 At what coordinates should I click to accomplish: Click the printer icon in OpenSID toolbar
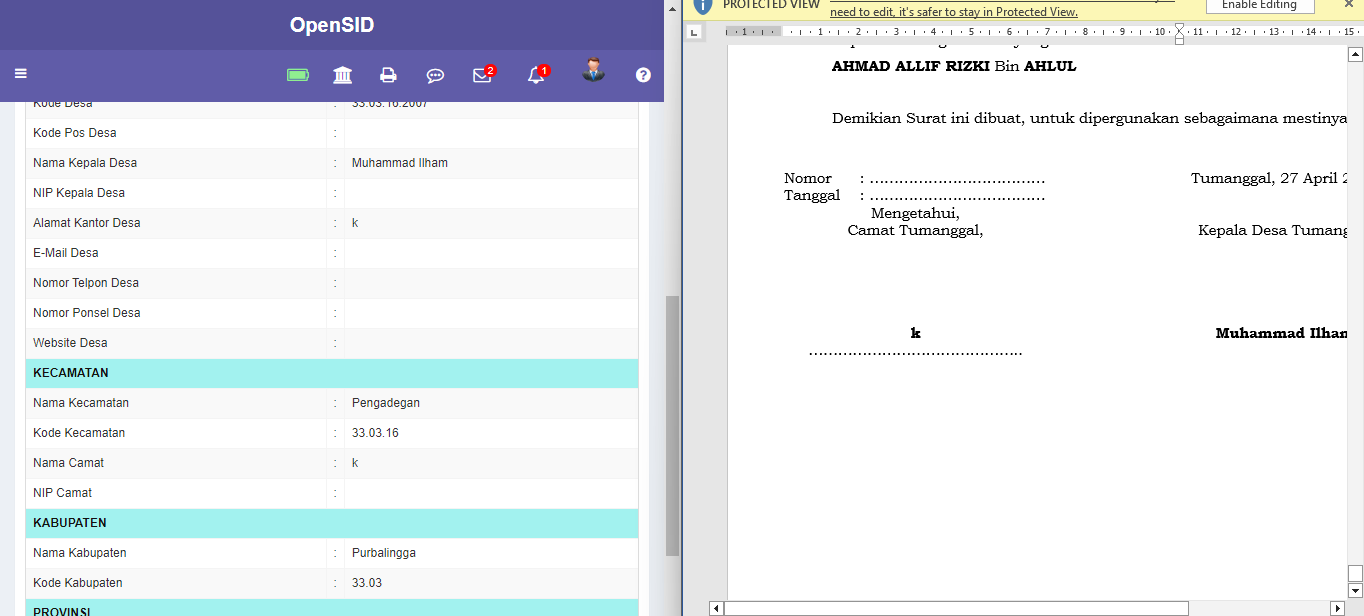click(x=388, y=74)
